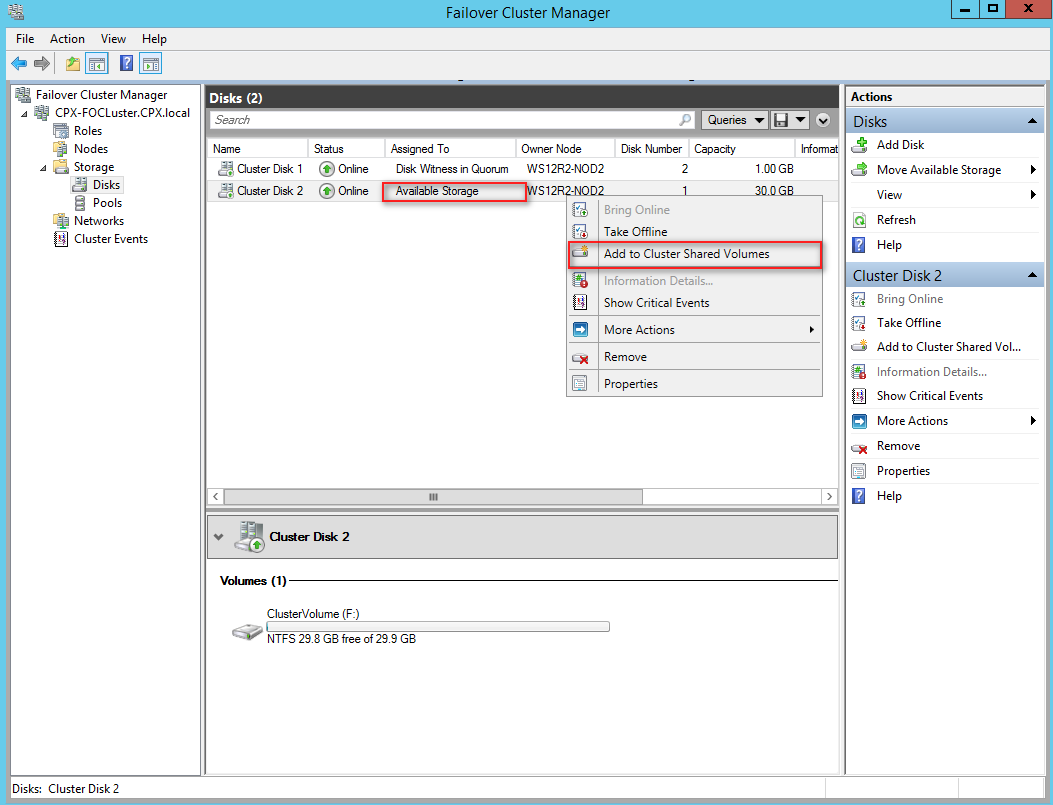Click More Actions in the Actions pane
1053x805 pixels.
pyautogui.click(x=912, y=421)
